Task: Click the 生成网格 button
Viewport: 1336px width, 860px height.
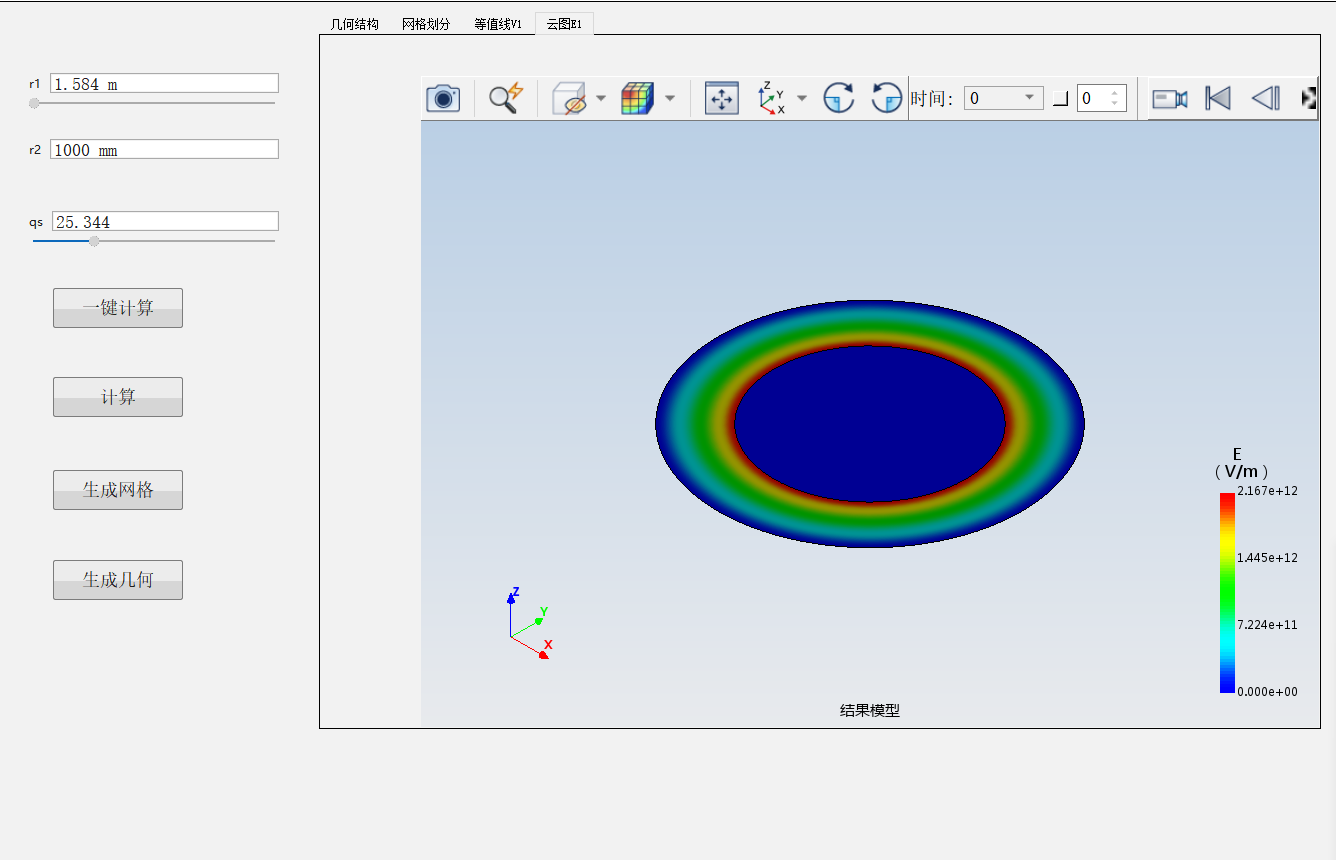Action: coord(118,490)
